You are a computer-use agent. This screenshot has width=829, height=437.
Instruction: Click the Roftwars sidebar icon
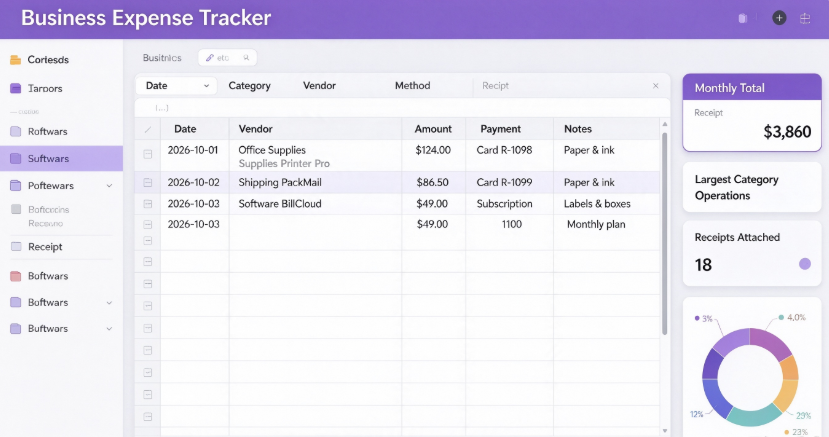[x=15, y=131]
